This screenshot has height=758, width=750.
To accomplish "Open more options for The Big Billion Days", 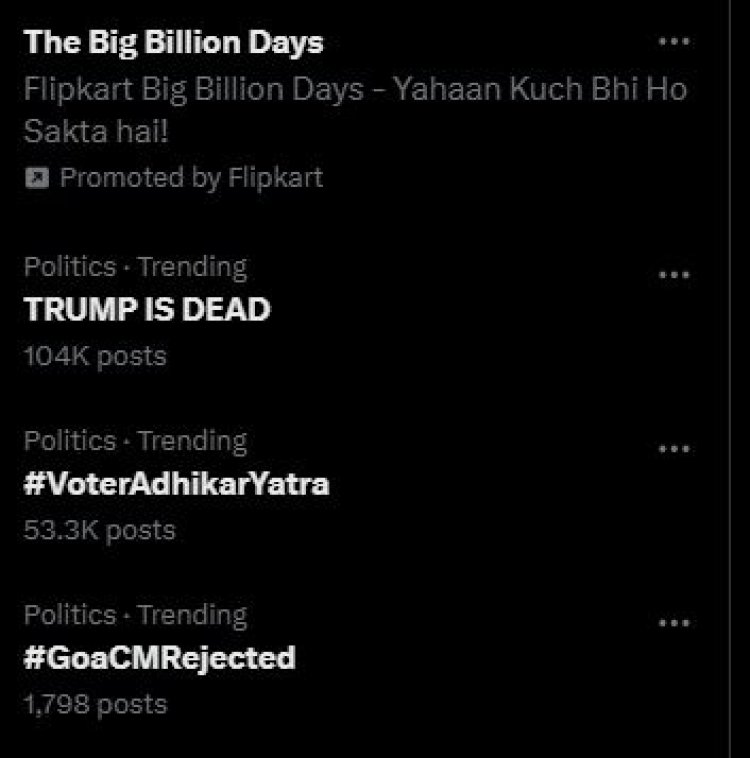I will 674,42.
